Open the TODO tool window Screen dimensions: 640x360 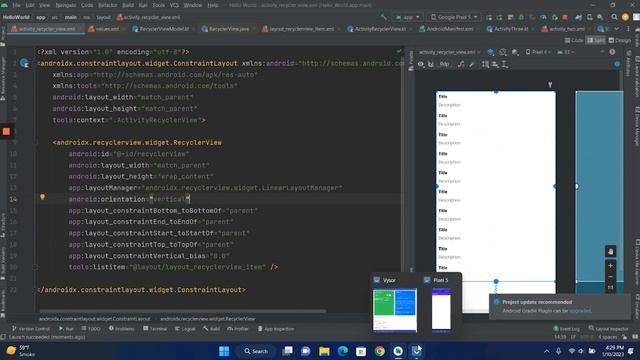(x=91, y=329)
